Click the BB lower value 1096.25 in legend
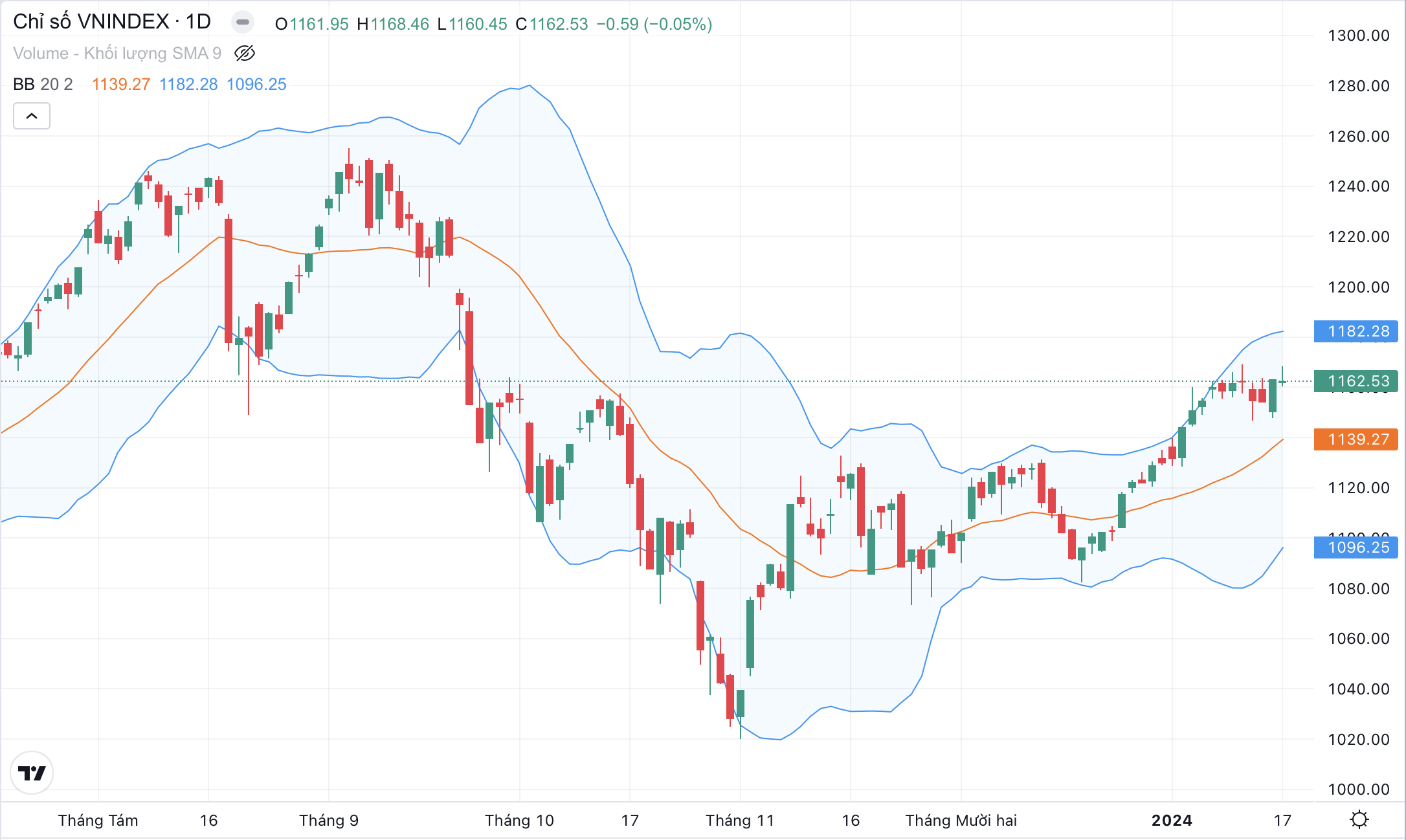 tap(256, 84)
